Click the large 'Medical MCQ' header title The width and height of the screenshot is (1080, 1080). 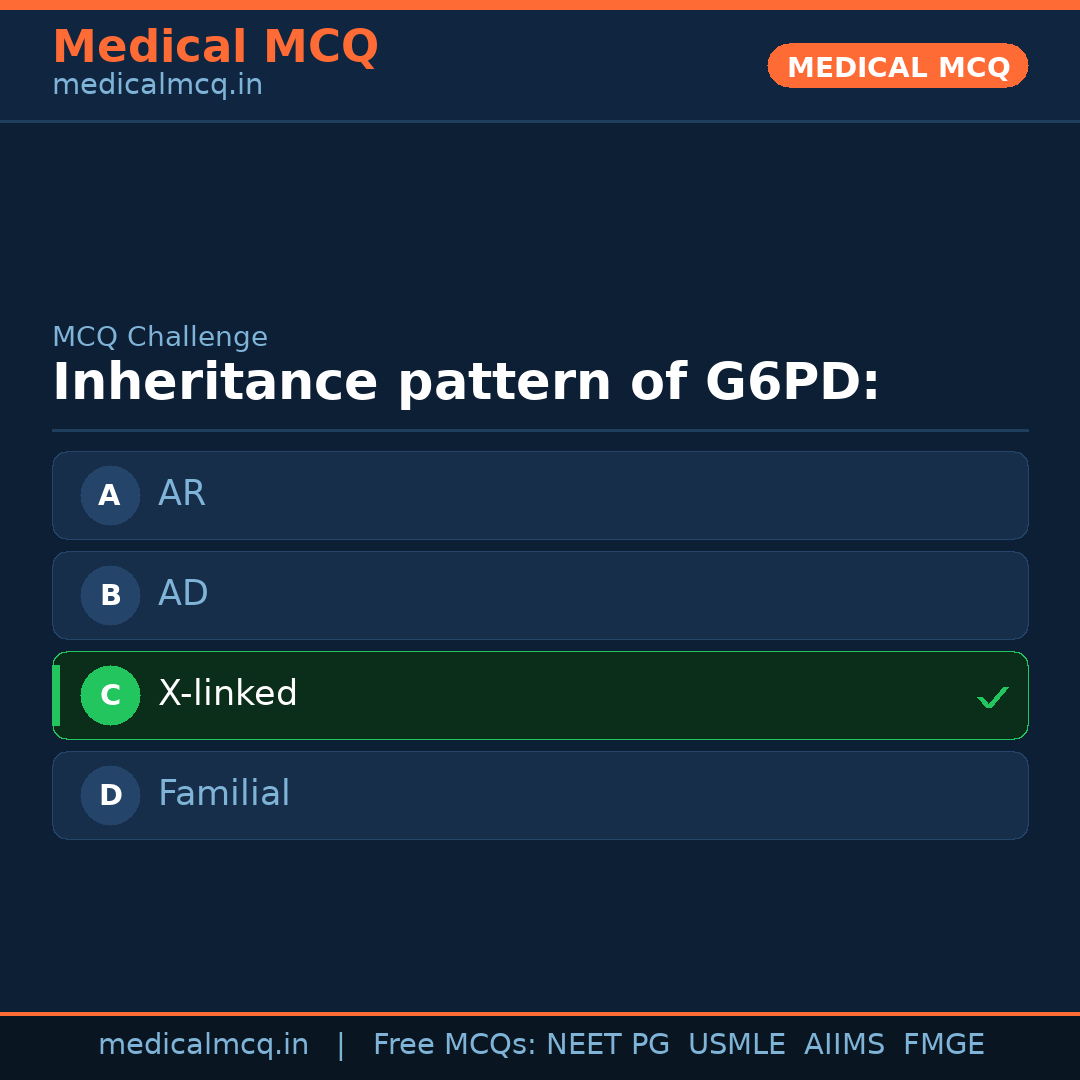click(215, 47)
